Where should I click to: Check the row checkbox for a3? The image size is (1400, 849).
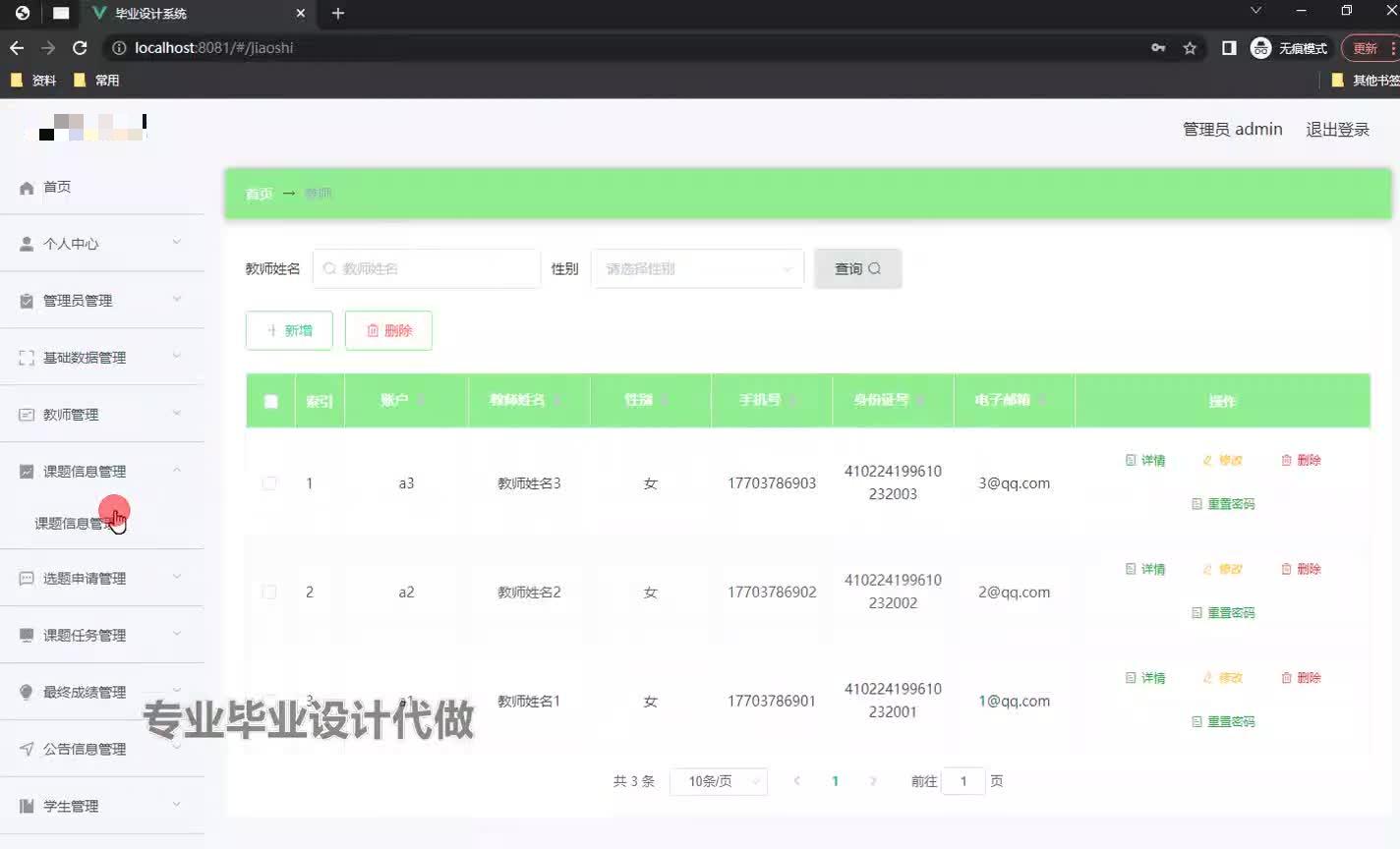pyautogui.click(x=269, y=483)
